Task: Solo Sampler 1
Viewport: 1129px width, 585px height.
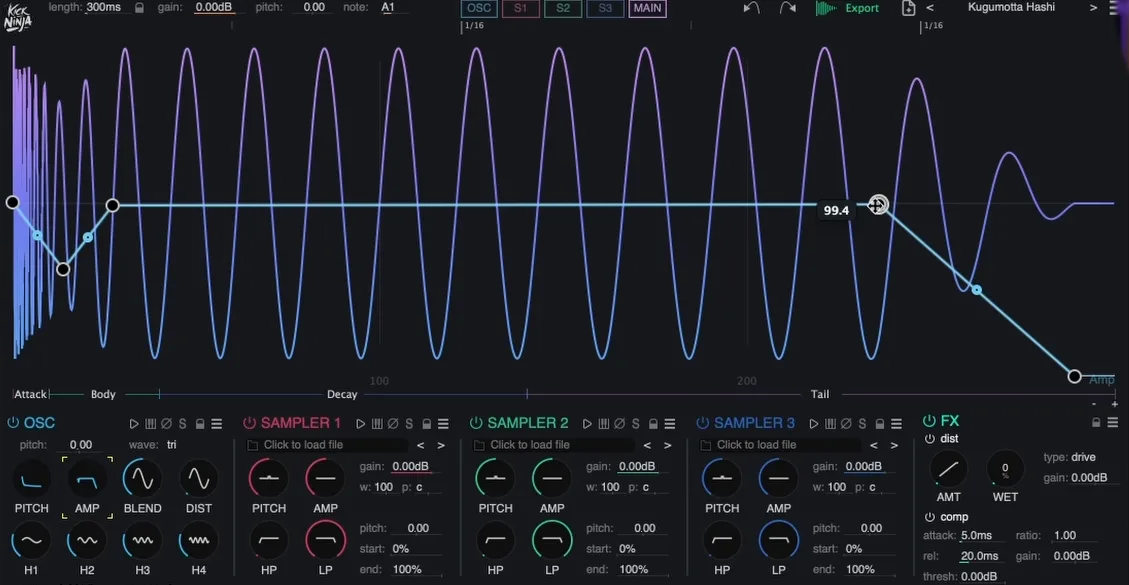Action: click(x=409, y=424)
